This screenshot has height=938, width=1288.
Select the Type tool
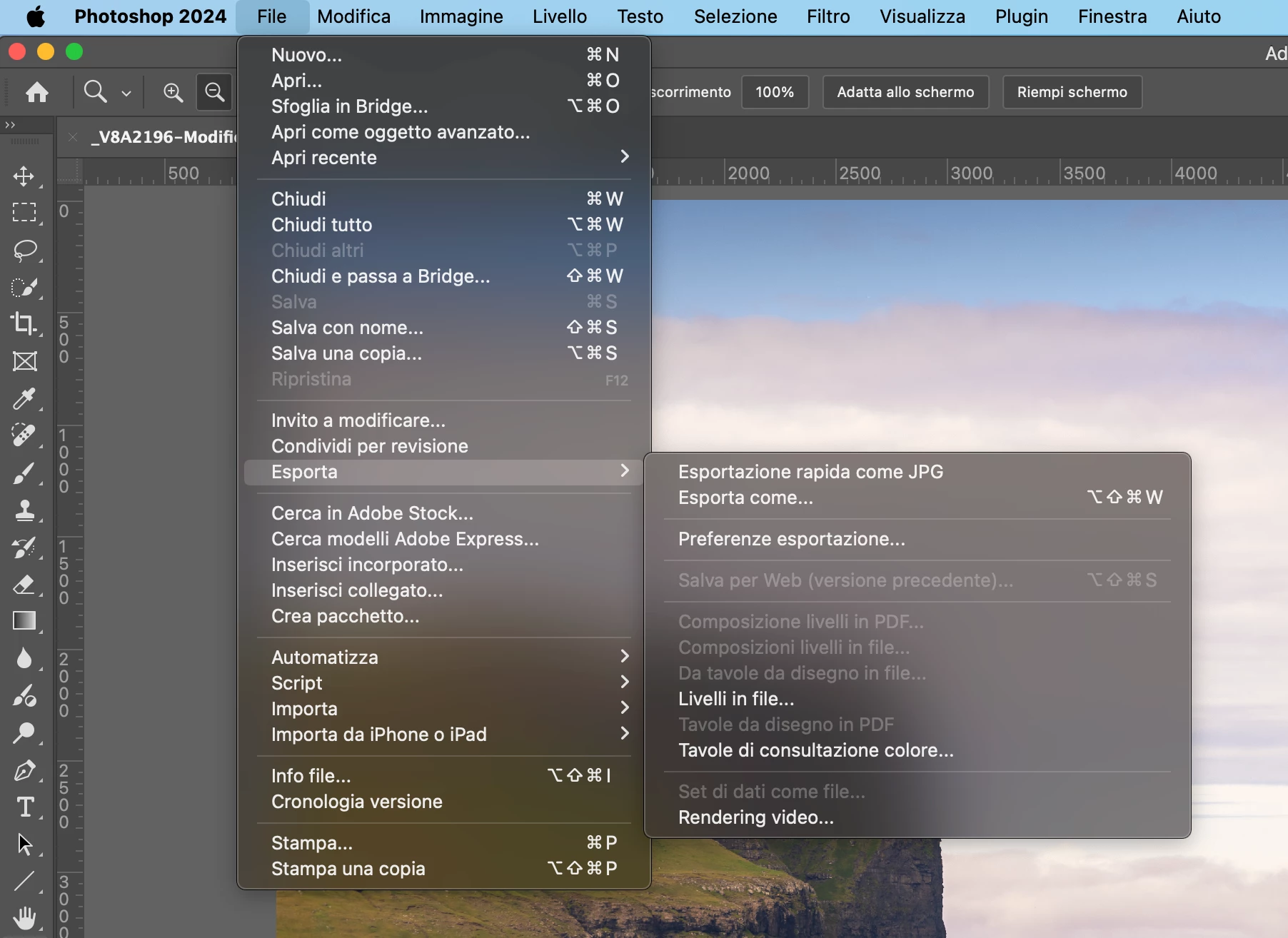point(24,807)
